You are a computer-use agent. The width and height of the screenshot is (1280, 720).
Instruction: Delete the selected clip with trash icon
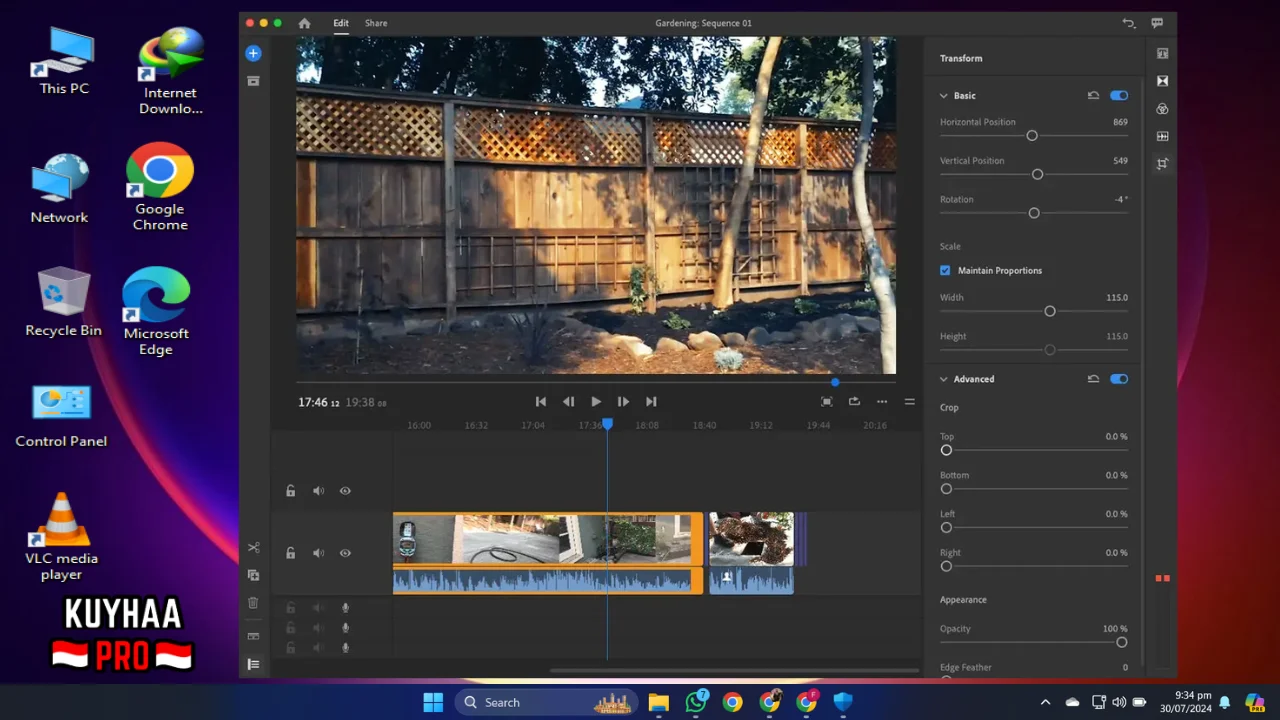[x=253, y=603]
